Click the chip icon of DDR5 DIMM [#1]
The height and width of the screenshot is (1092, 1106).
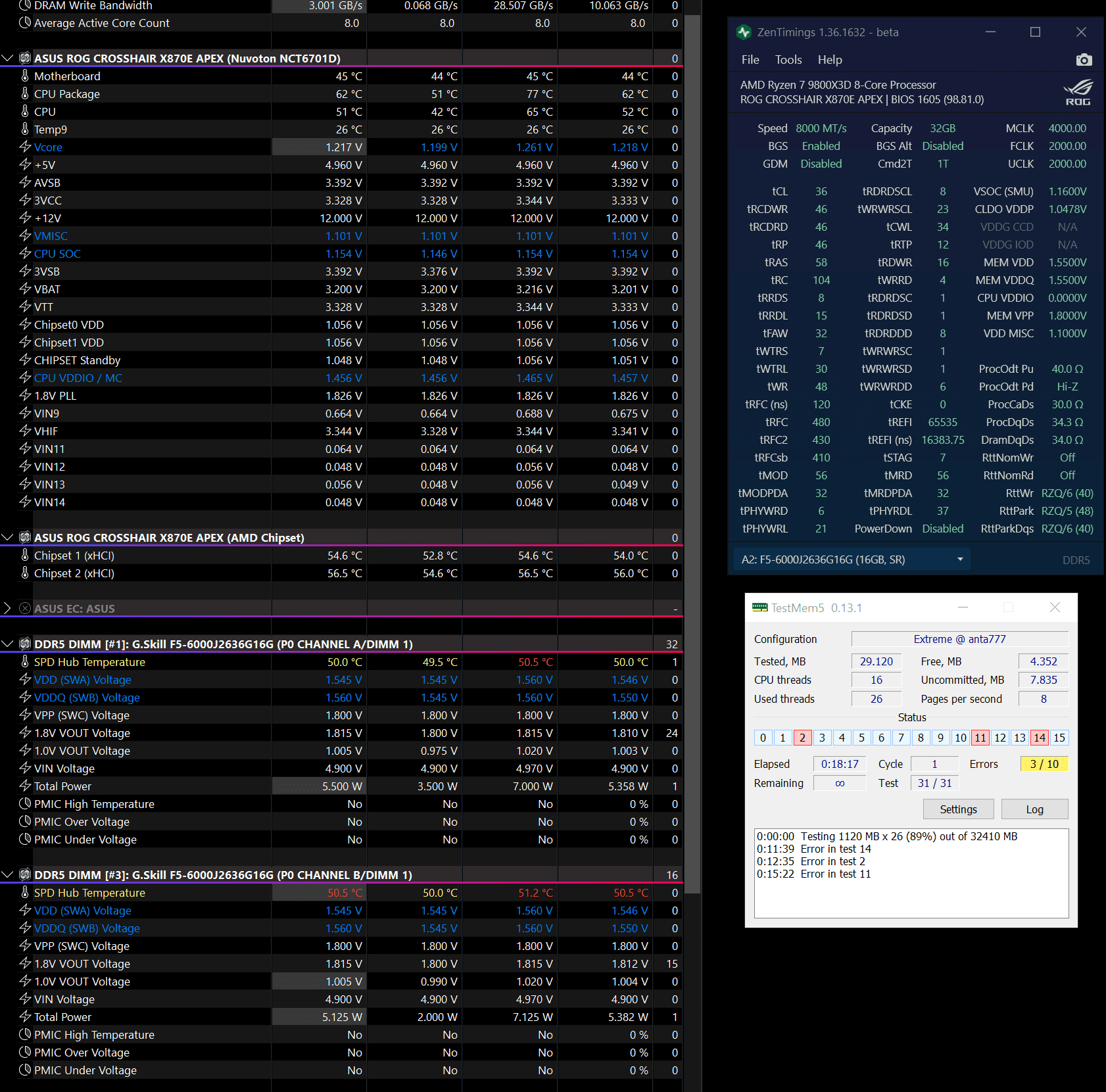point(25,644)
